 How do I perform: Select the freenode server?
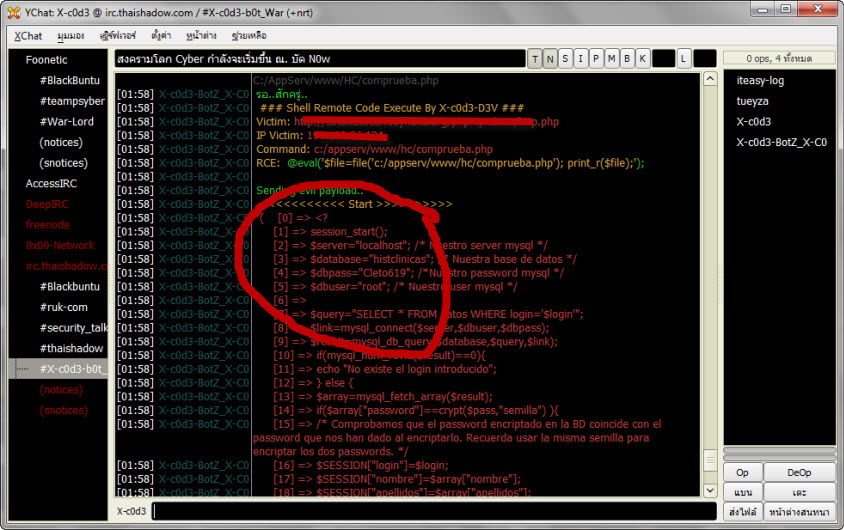(47, 225)
